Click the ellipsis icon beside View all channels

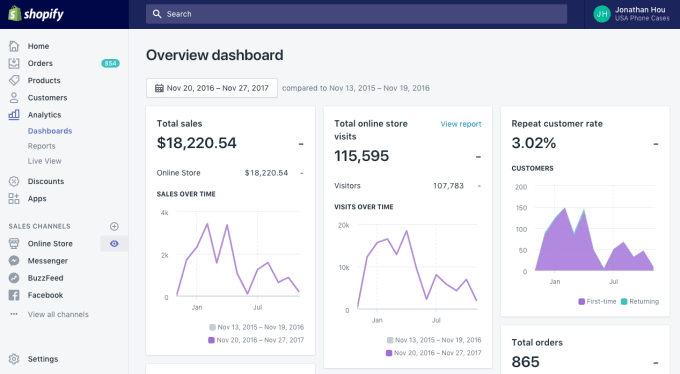point(14,314)
